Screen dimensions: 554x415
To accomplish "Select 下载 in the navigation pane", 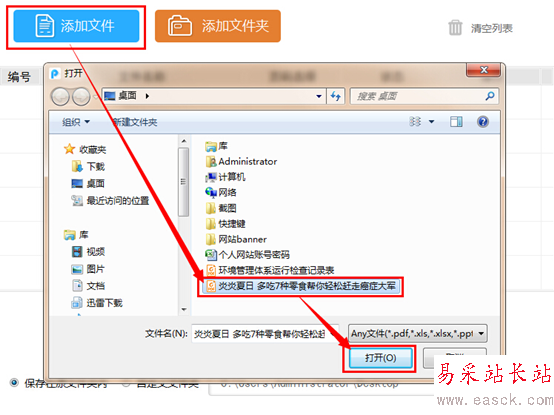I will (x=88, y=166).
